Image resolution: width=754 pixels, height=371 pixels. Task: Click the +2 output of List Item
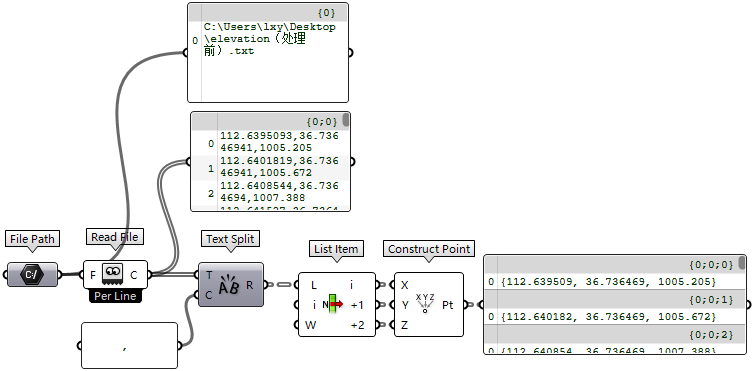coord(357,325)
